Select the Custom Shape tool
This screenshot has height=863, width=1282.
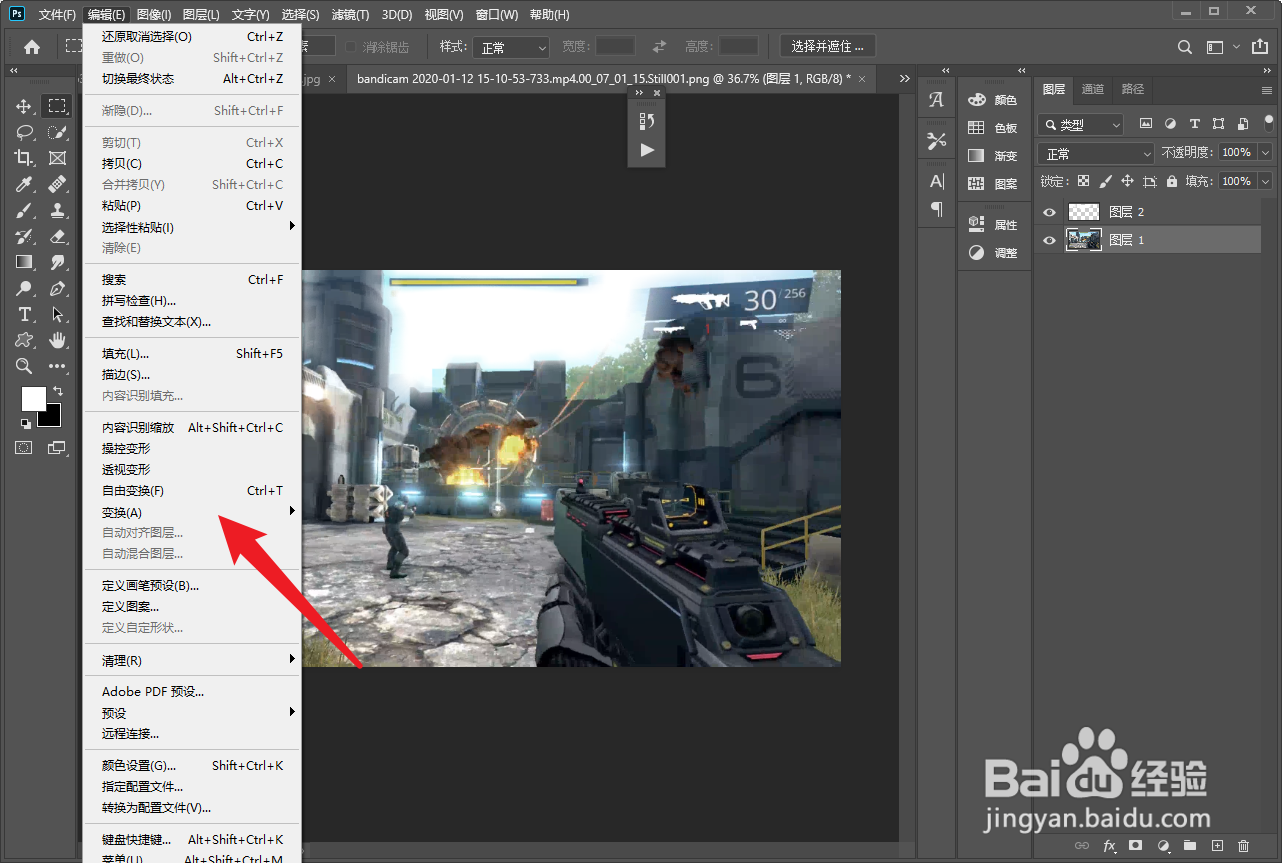coord(24,340)
